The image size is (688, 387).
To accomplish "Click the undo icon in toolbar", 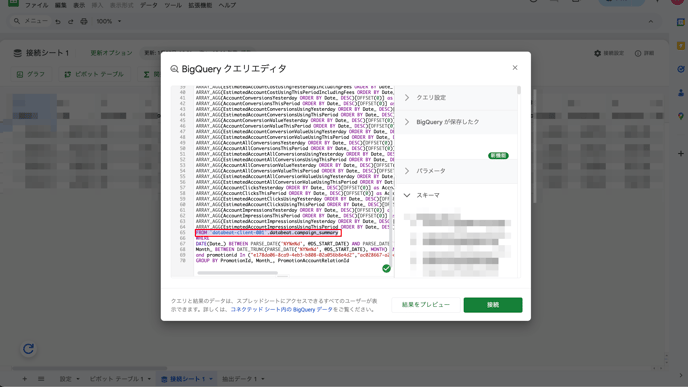I will point(58,21).
